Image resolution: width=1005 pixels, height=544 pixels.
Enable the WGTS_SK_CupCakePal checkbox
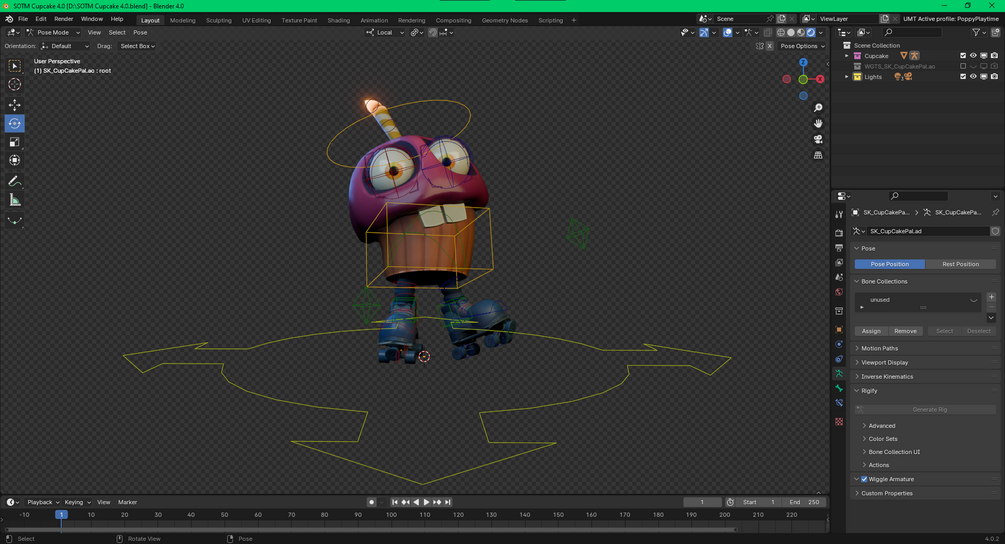click(x=963, y=66)
